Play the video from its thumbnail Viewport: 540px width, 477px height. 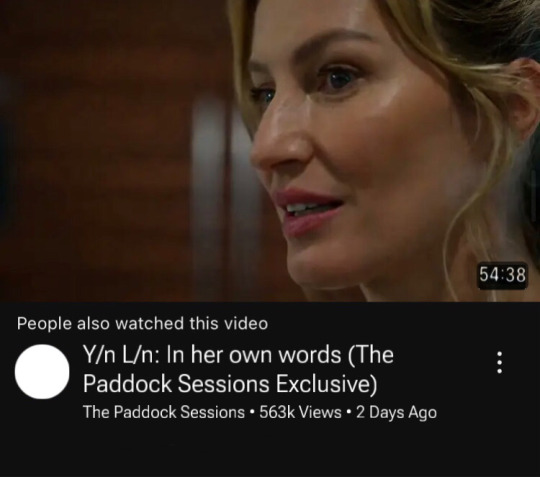click(x=270, y=151)
